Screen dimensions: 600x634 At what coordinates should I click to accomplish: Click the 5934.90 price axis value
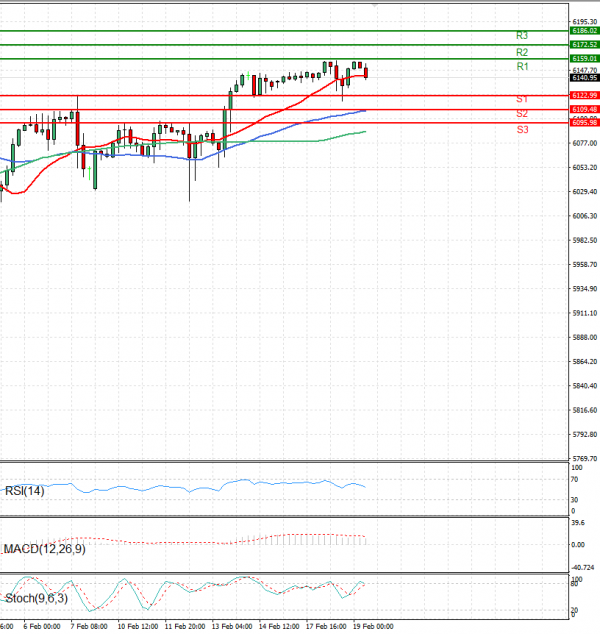coord(585,289)
